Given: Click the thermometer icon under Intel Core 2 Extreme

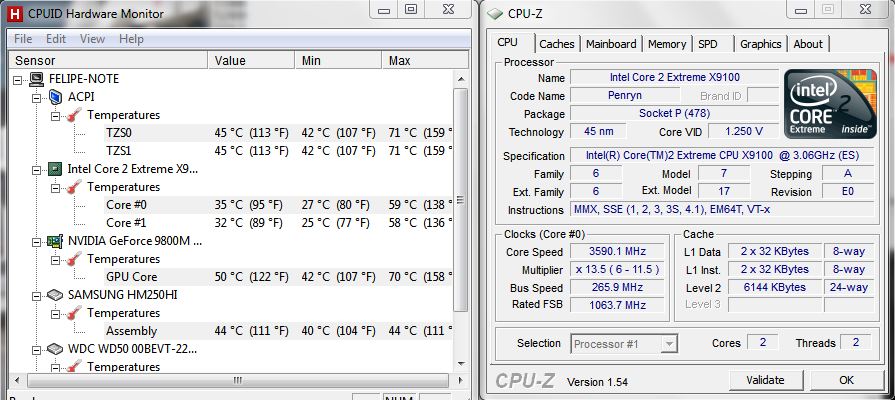Looking at the screenshot, I should 74,187.
